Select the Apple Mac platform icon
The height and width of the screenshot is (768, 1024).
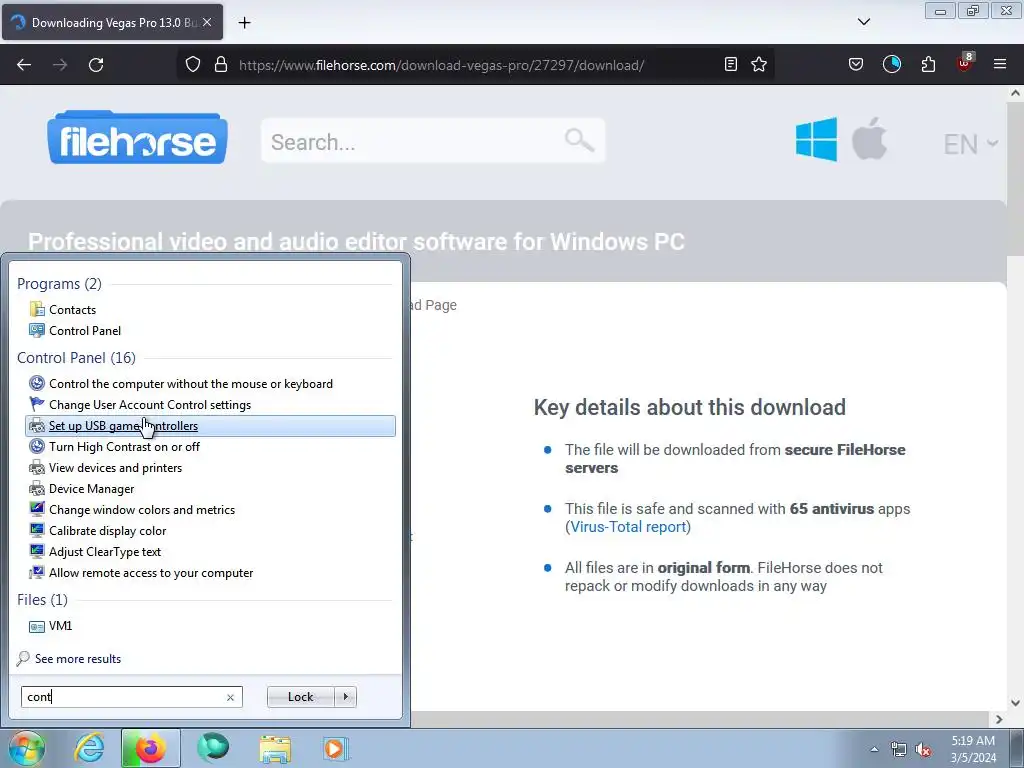click(x=869, y=138)
